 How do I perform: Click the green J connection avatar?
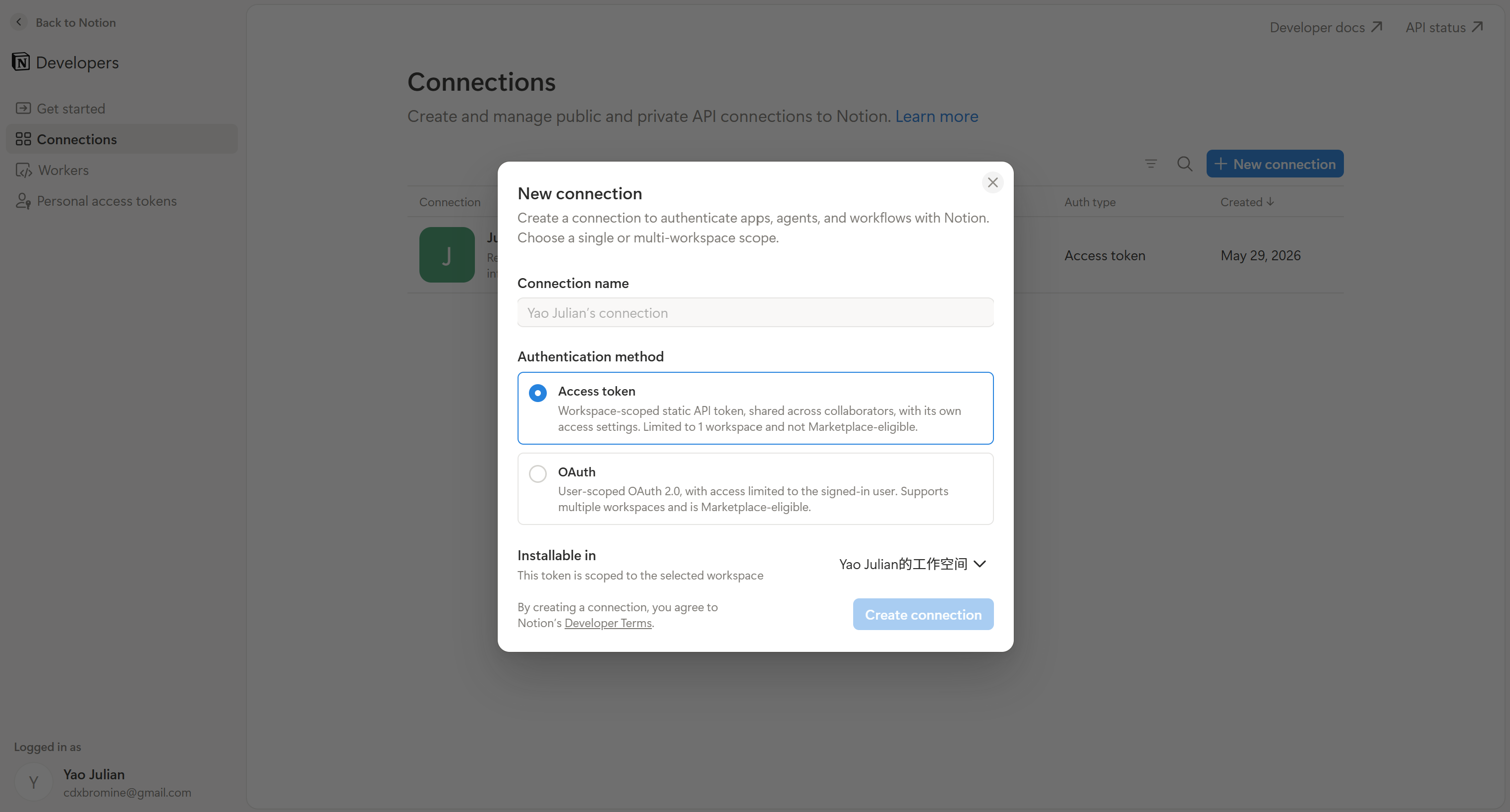point(447,255)
